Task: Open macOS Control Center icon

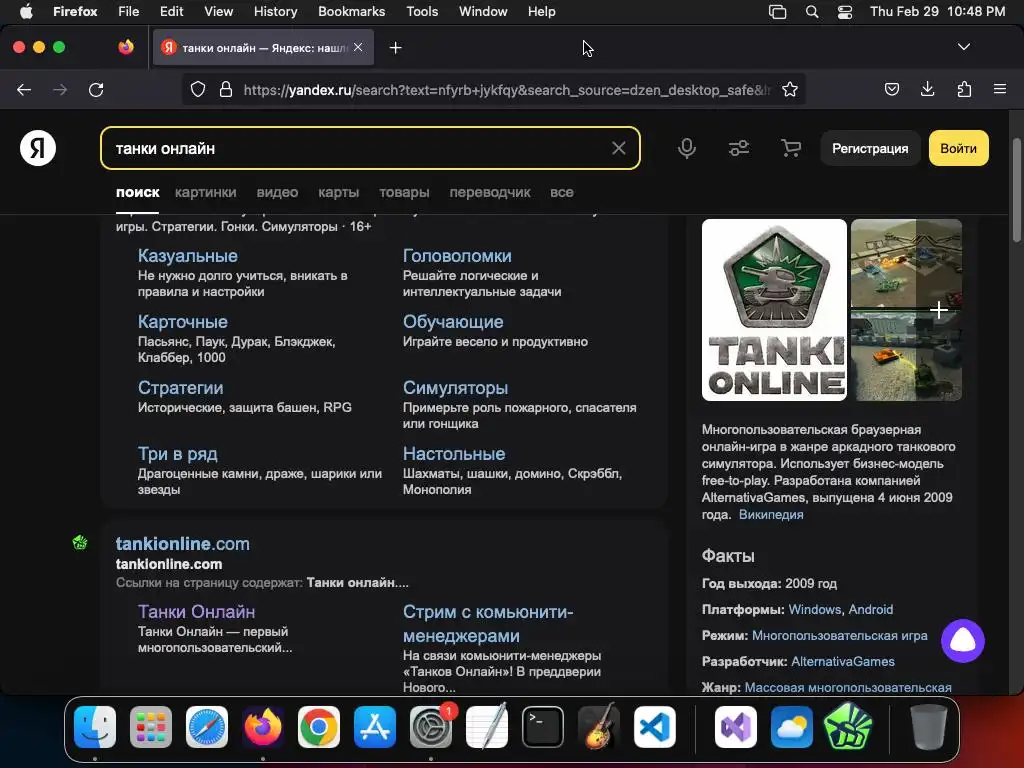Action: [845, 12]
